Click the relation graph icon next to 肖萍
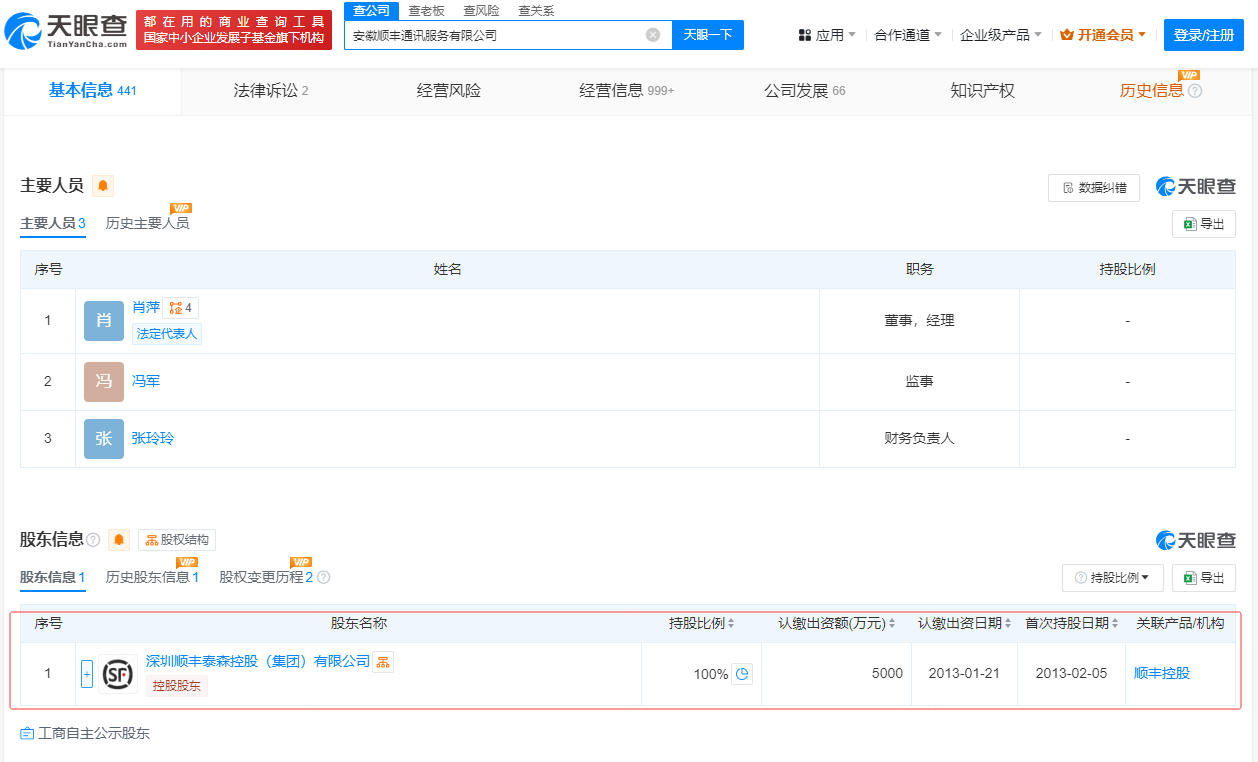Image resolution: width=1258 pixels, height=762 pixels. [180, 308]
